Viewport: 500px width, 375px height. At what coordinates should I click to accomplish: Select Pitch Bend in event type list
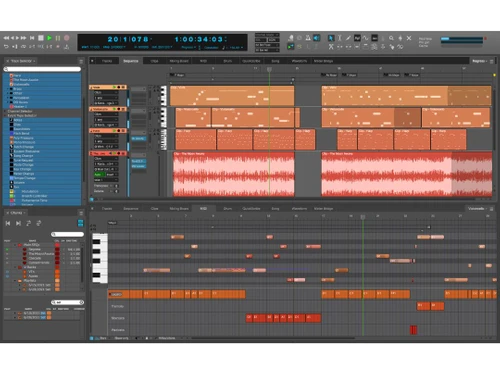click(x=21, y=133)
